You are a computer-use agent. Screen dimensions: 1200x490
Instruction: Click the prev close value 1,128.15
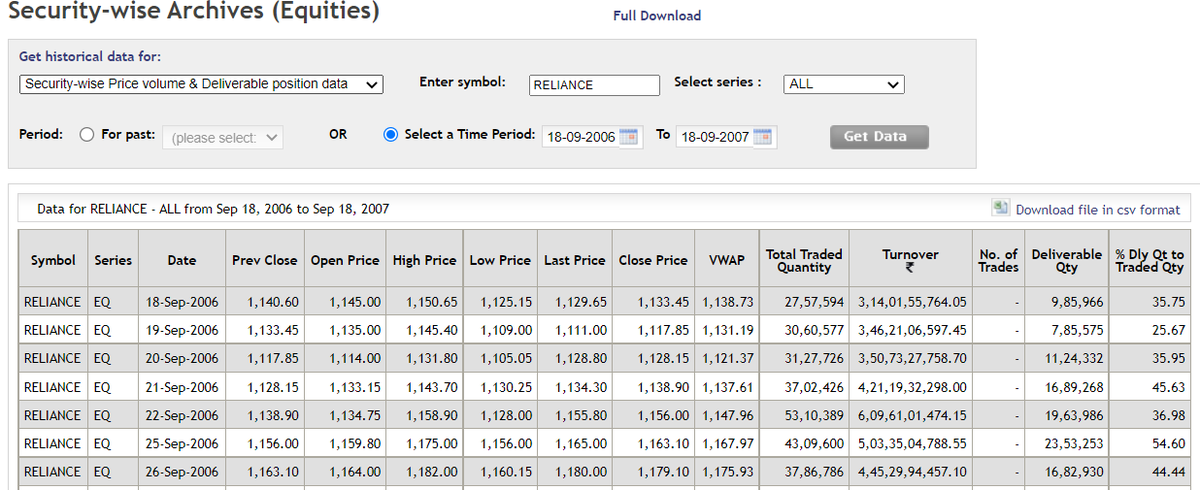pos(273,387)
